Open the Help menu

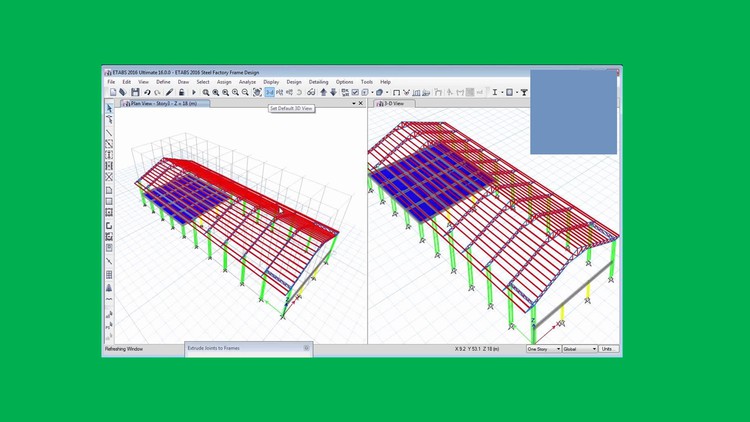point(385,82)
